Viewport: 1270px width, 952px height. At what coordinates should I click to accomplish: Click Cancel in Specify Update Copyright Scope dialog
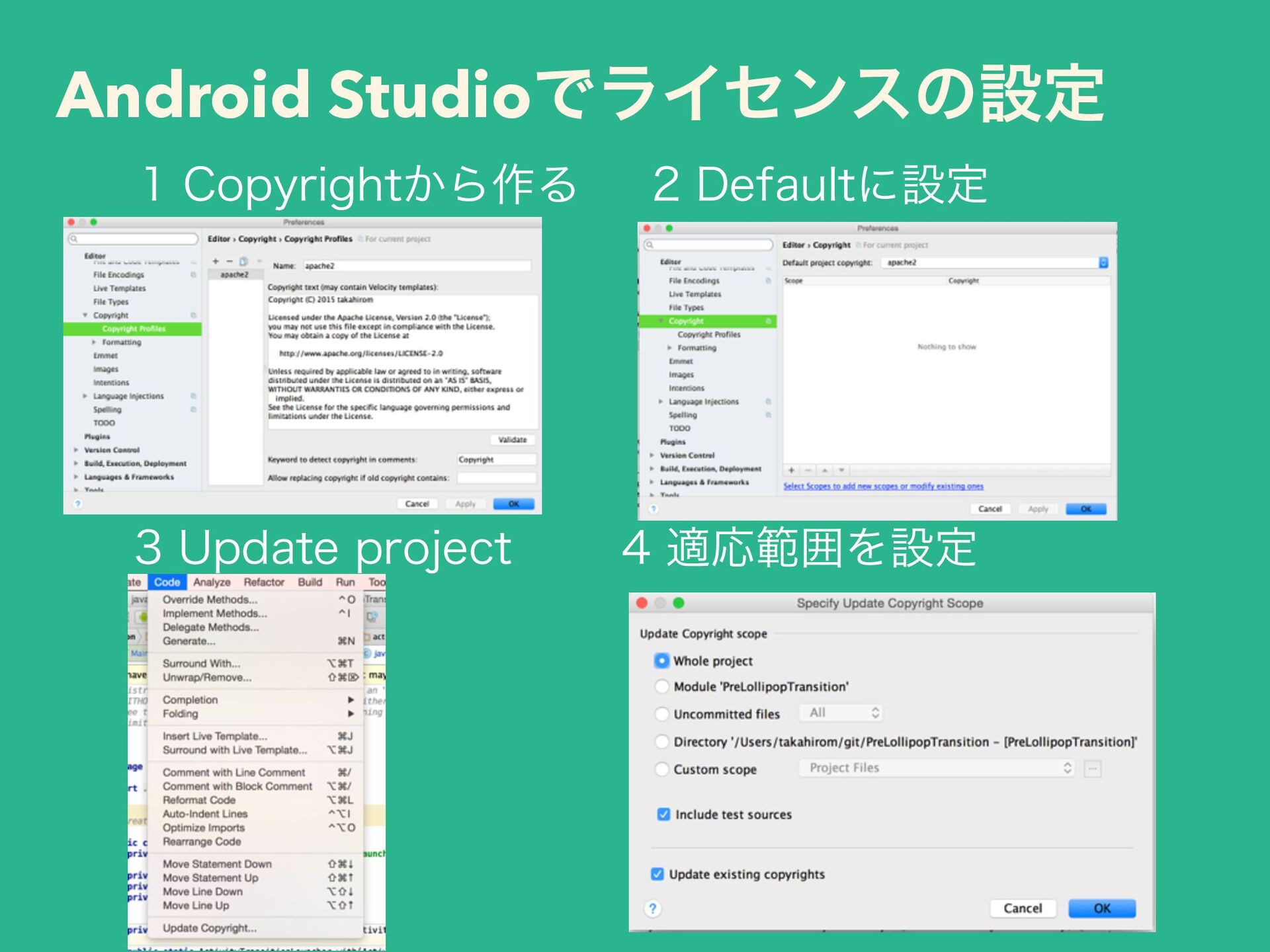click(x=1023, y=908)
